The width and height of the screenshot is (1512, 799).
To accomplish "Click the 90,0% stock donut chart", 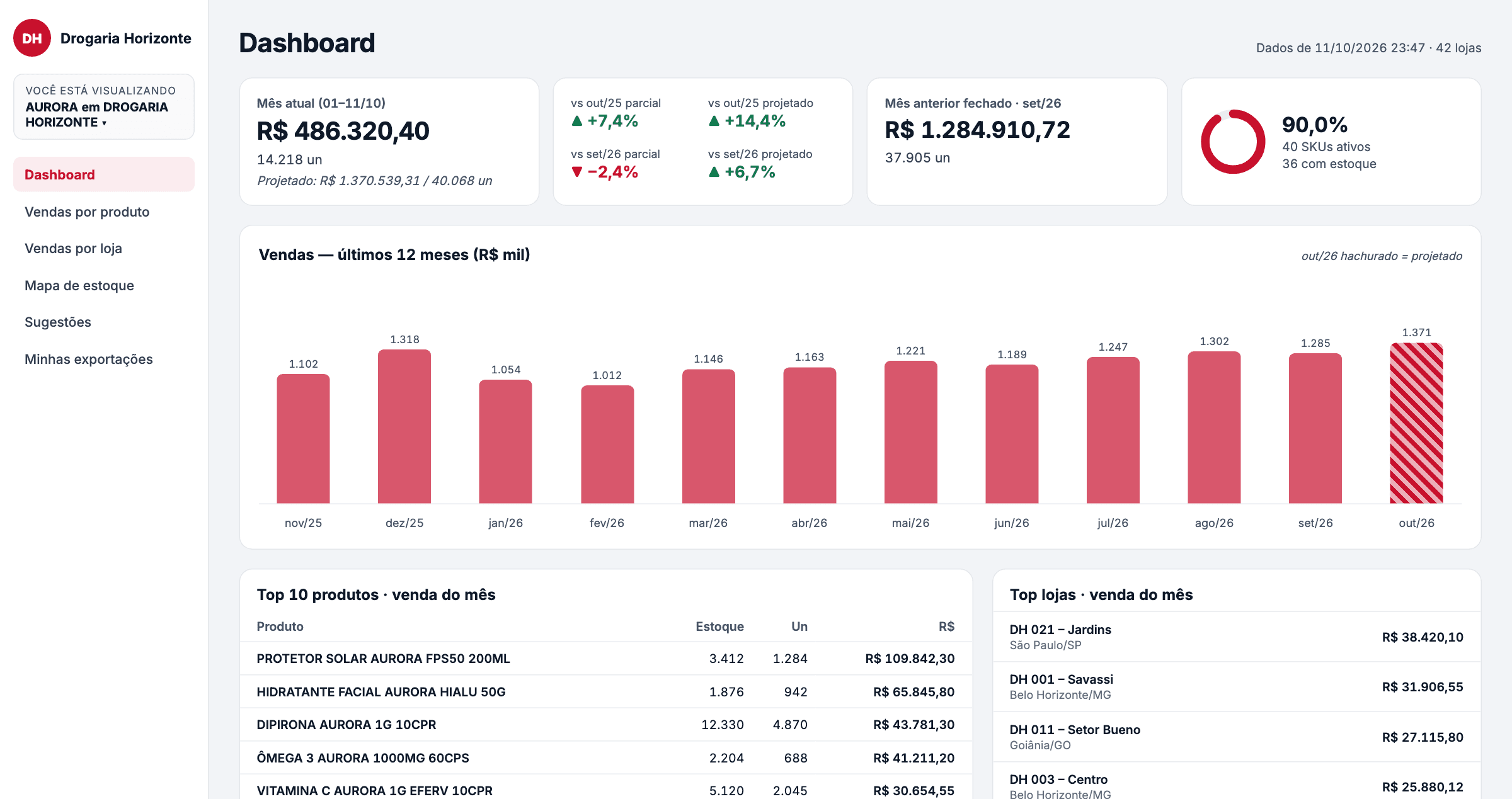I will click(x=1233, y=142).
